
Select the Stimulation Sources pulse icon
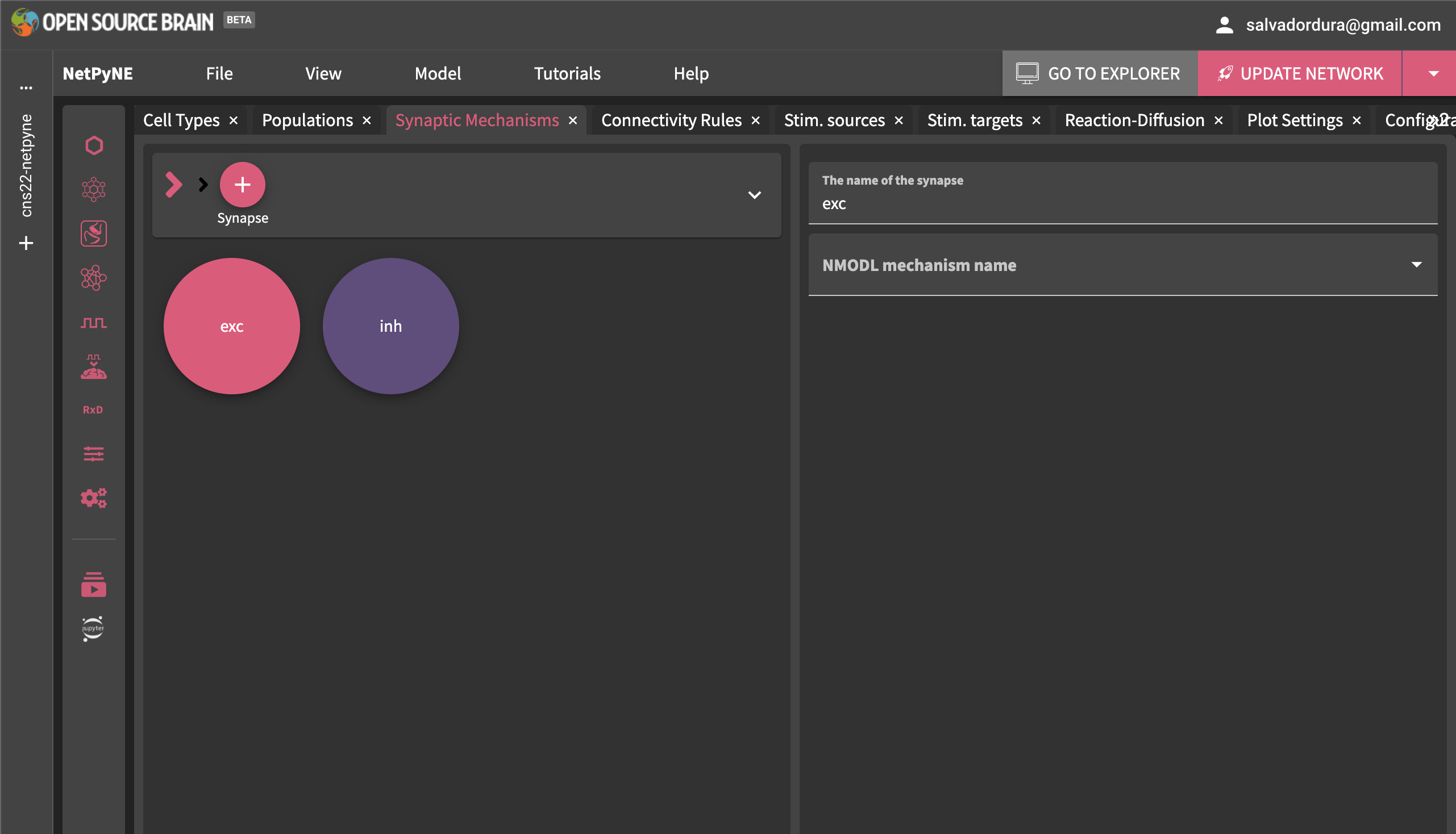coord(93,323)
